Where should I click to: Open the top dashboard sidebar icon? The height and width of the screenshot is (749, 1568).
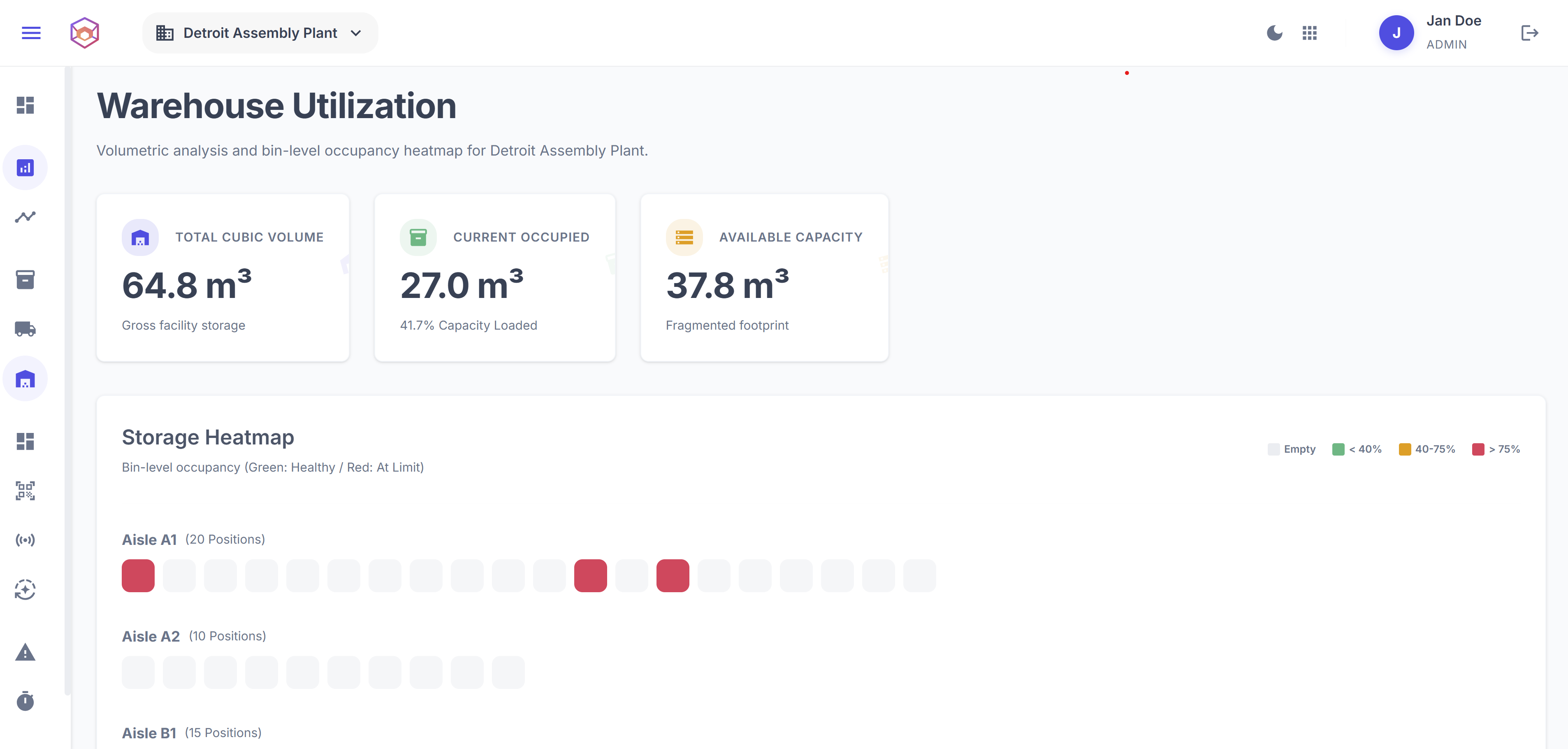(25, 105)
